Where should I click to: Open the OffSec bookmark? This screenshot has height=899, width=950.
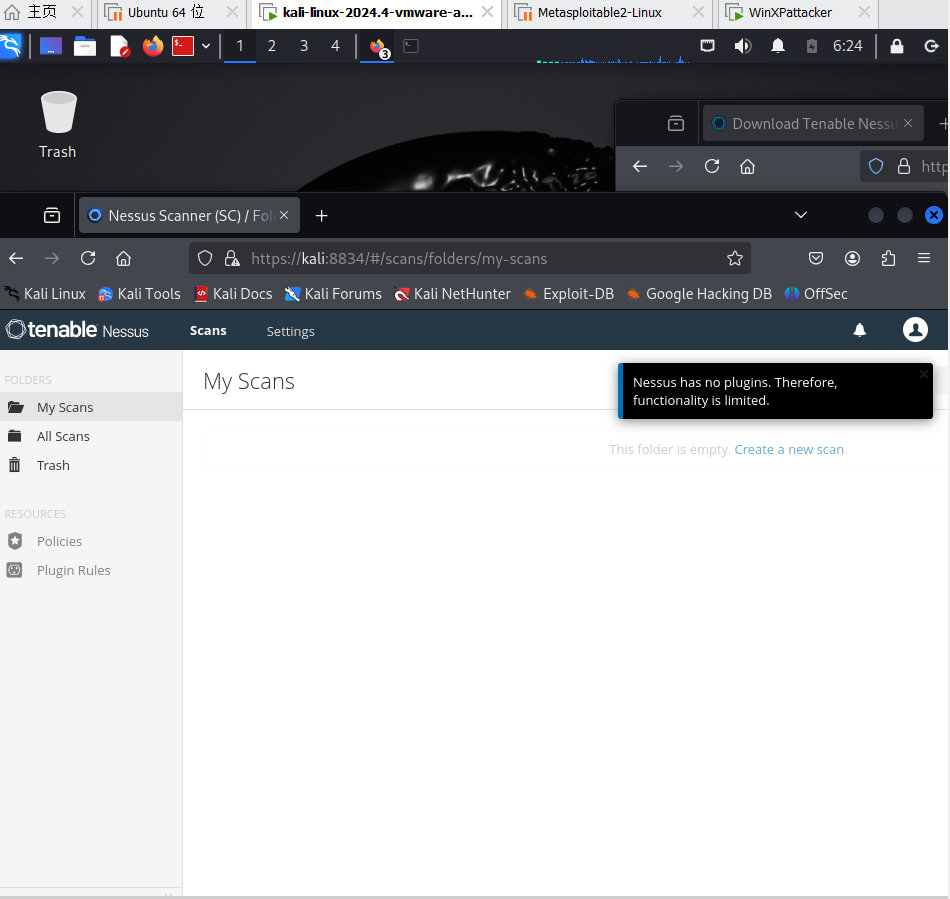[816, 294]
